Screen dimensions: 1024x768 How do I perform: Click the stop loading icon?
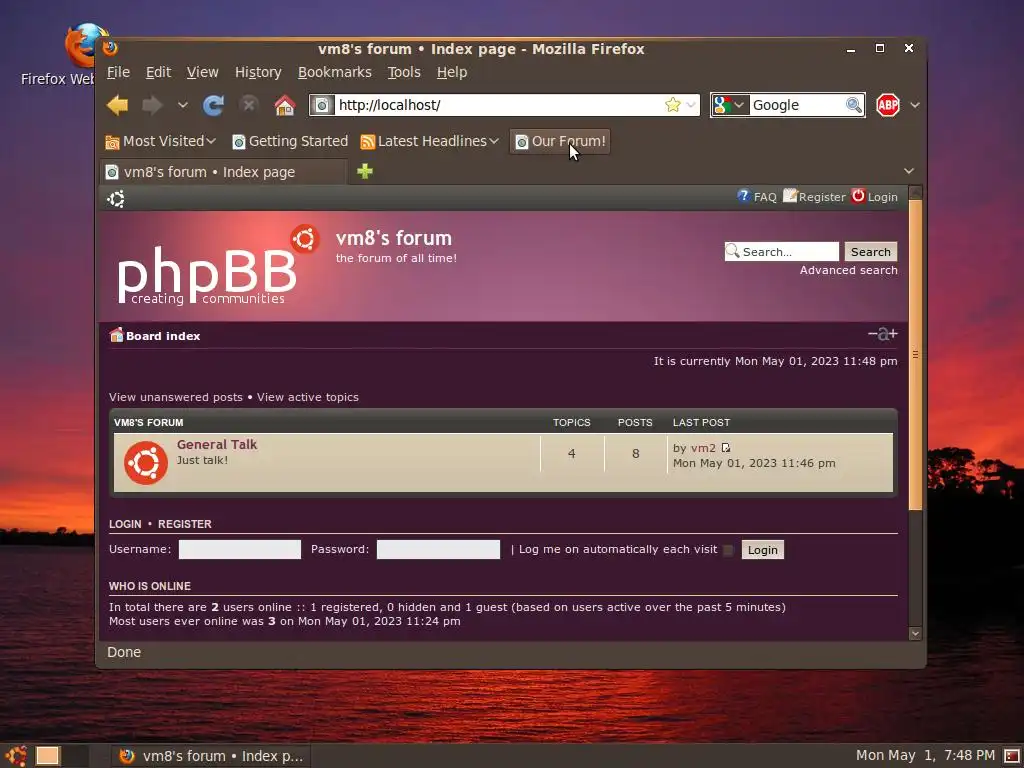(248, 104)
